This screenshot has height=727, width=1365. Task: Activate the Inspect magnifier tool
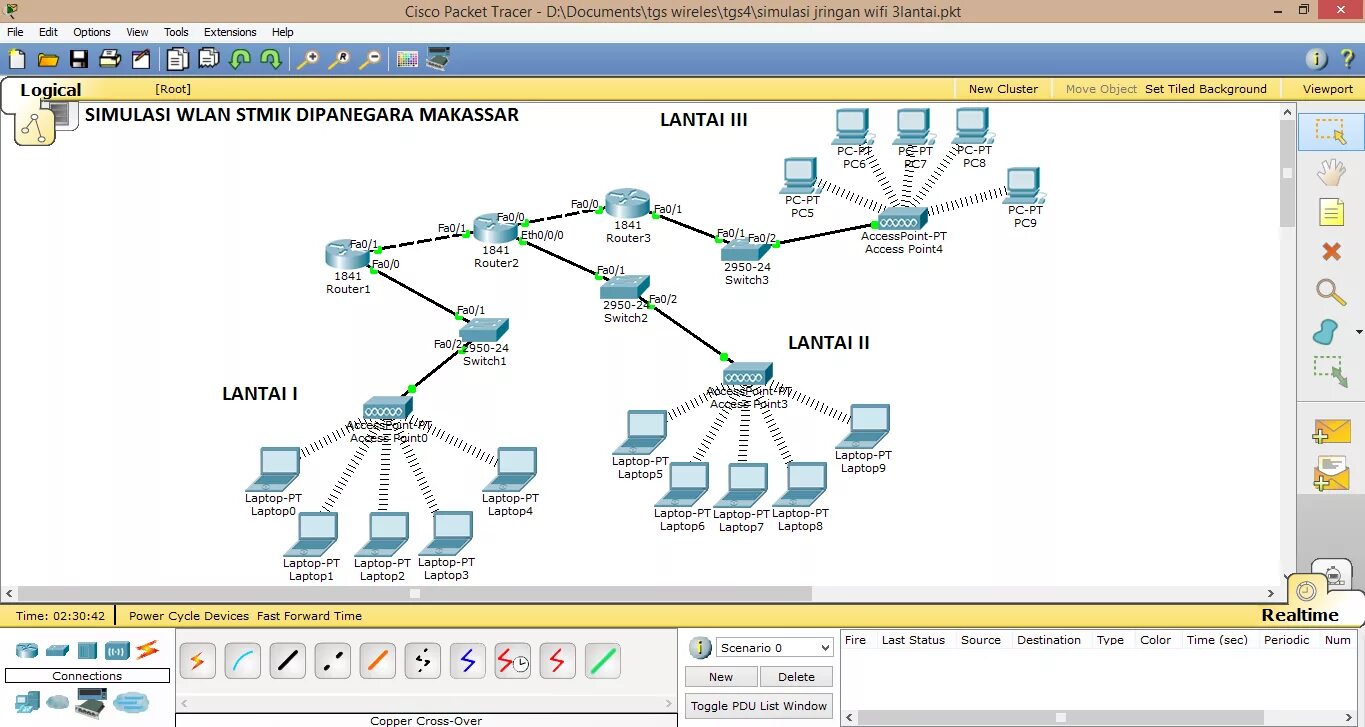1330,292
